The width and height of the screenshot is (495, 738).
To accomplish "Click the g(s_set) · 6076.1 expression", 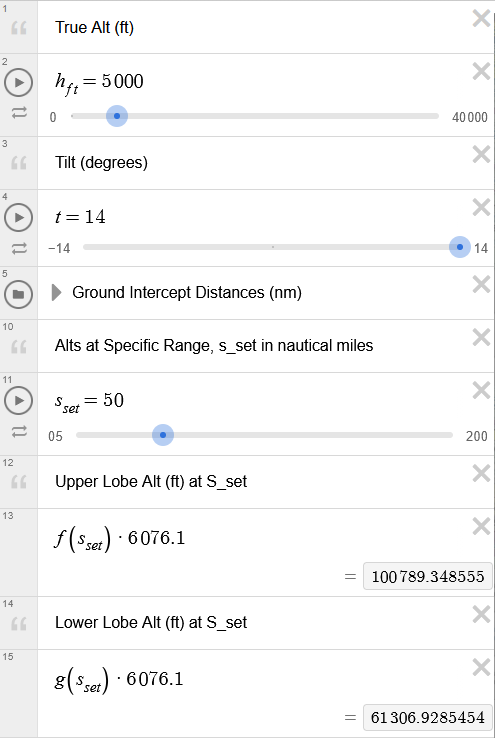I will pyautogui.click(x=119, y=681).
